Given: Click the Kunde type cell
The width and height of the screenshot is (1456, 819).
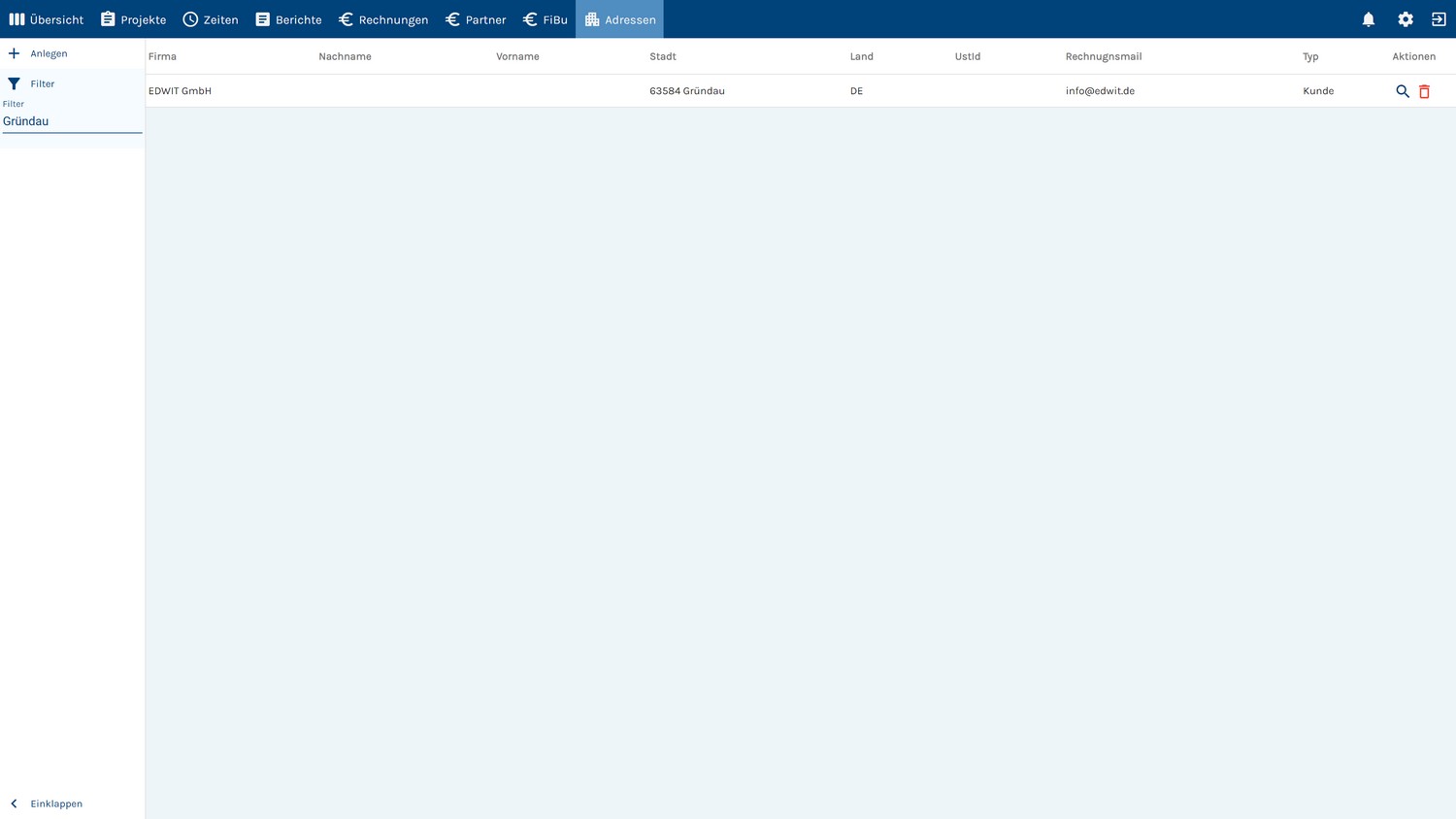Looking at the screenshot, I should (1318, 91).
